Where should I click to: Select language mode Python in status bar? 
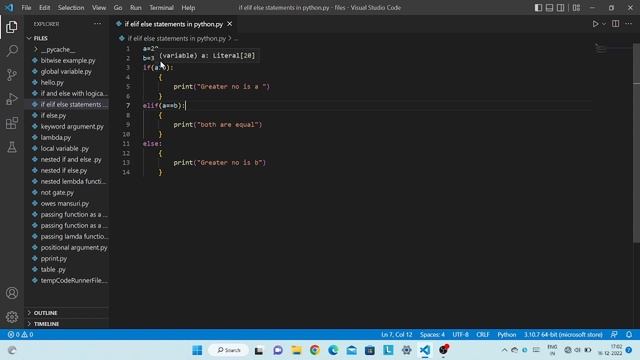pos(507,335)
